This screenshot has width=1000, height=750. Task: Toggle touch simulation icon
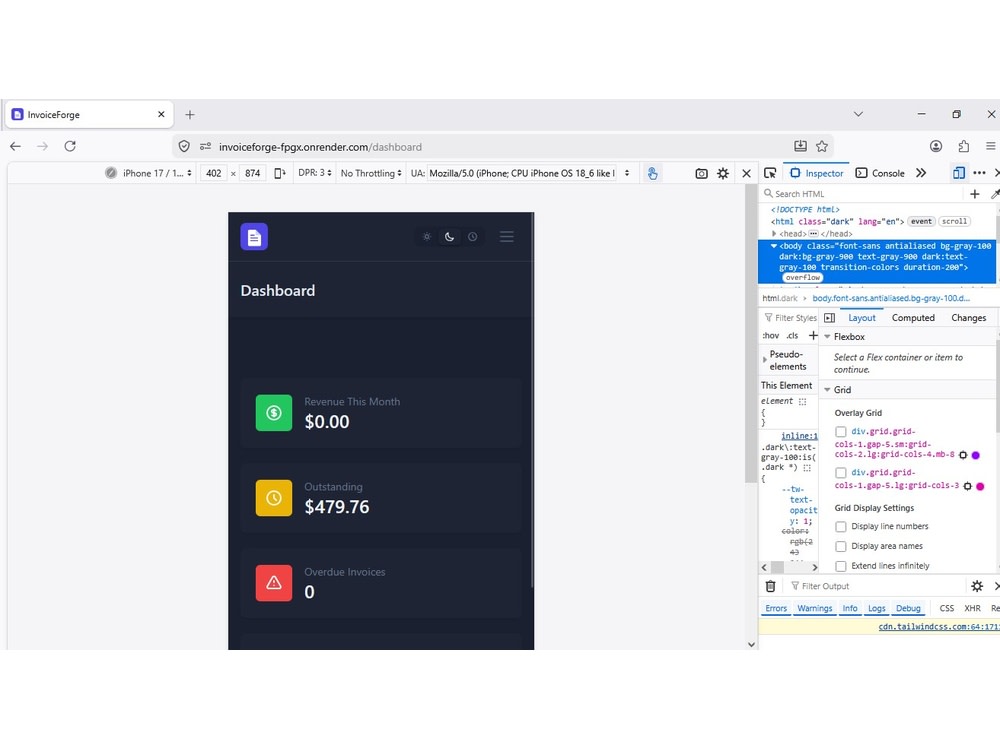click(652, 173)
